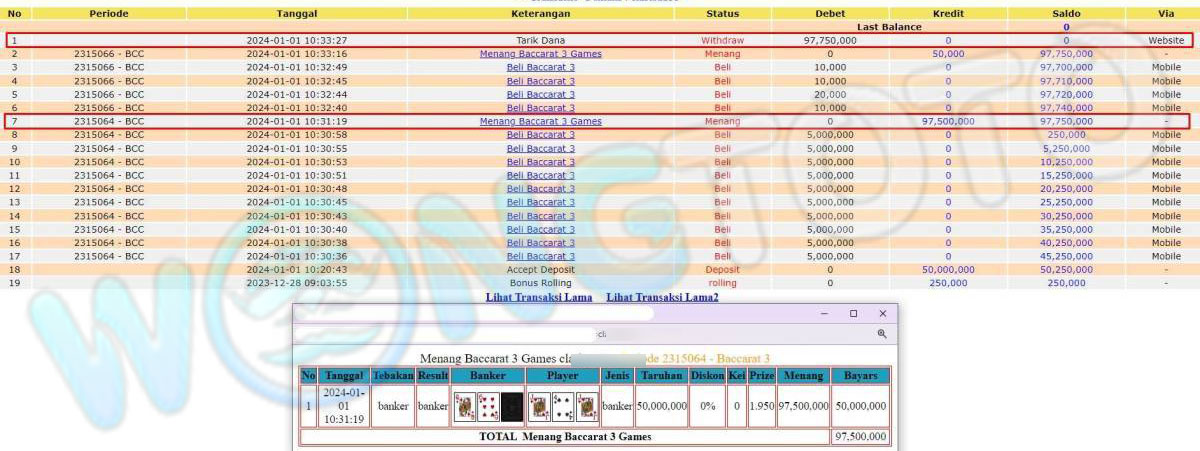Open Menang Baccarat 3 Games in row 7
The width and height of the screenshot is (1200, 451).
(x=540, y=121)
